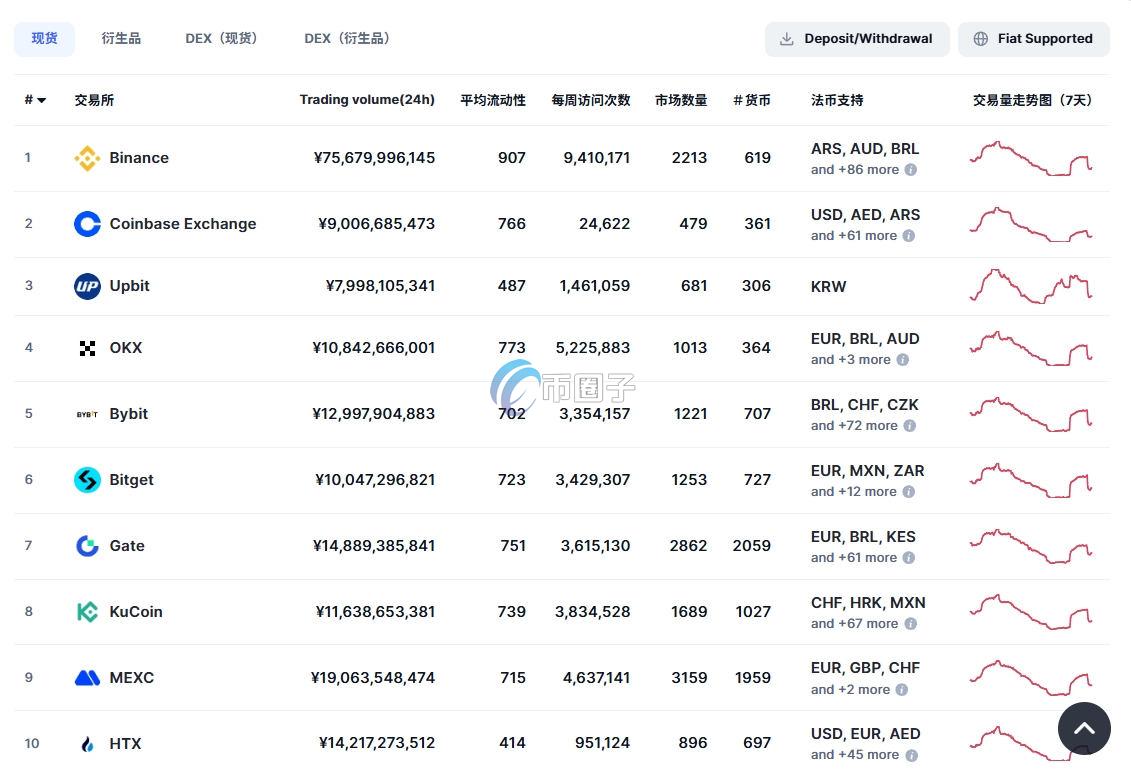1131x775 pixels.
Task: Click the globe icon on Fiat Supported
Action: 981,38
